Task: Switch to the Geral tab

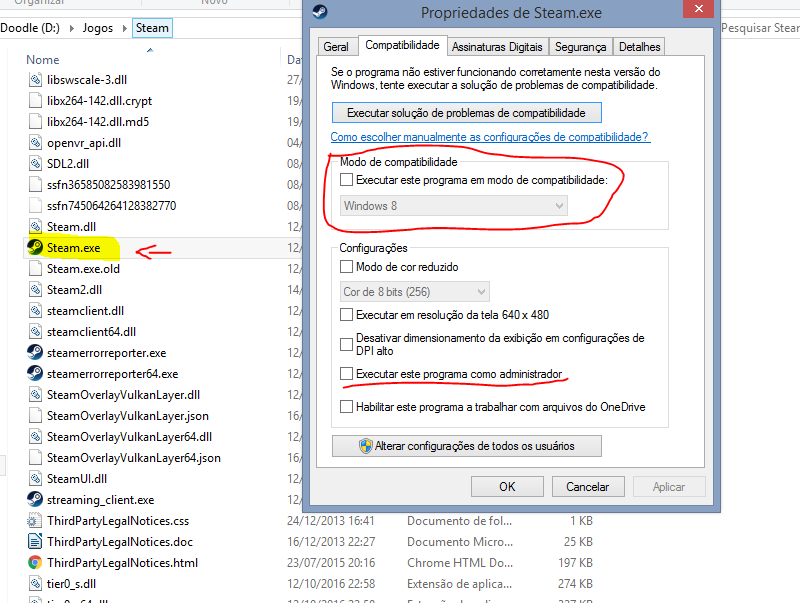Action: (x=336, y=47)
